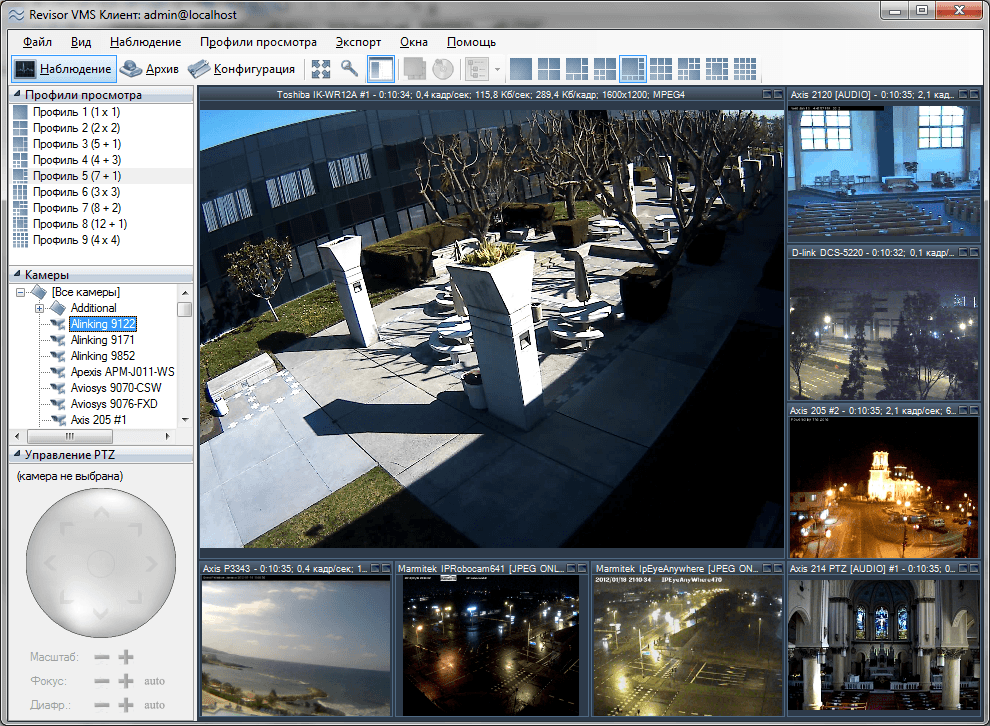Viewport: 990px width, 726px height.
Task: Collapse the Профили просмотра panel
Action: point(17,95)
